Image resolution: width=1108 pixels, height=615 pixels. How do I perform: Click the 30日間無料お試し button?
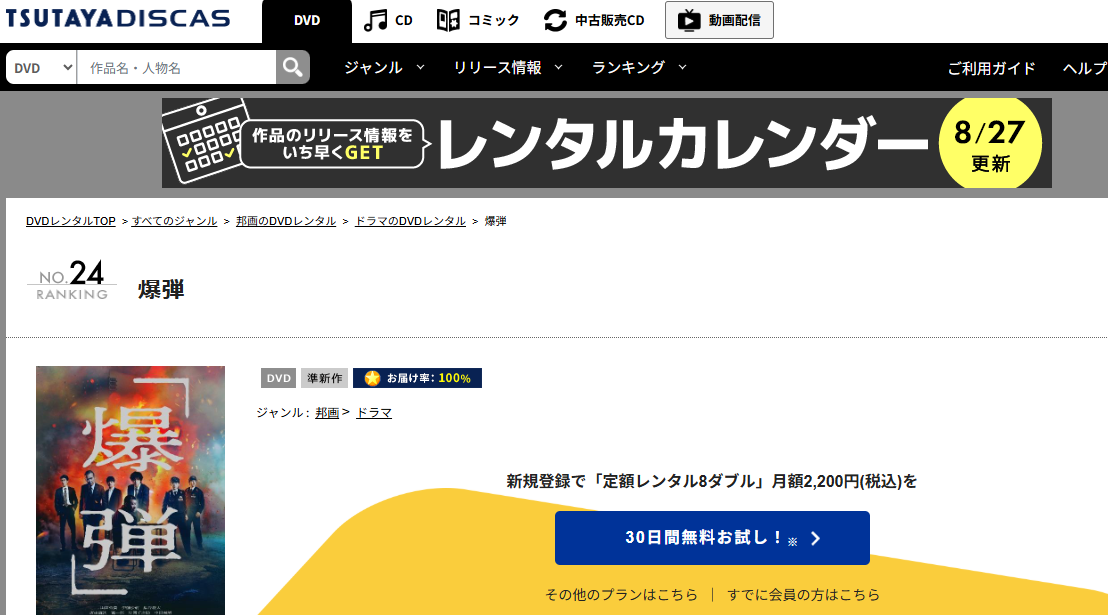click(x=712, y=538)
